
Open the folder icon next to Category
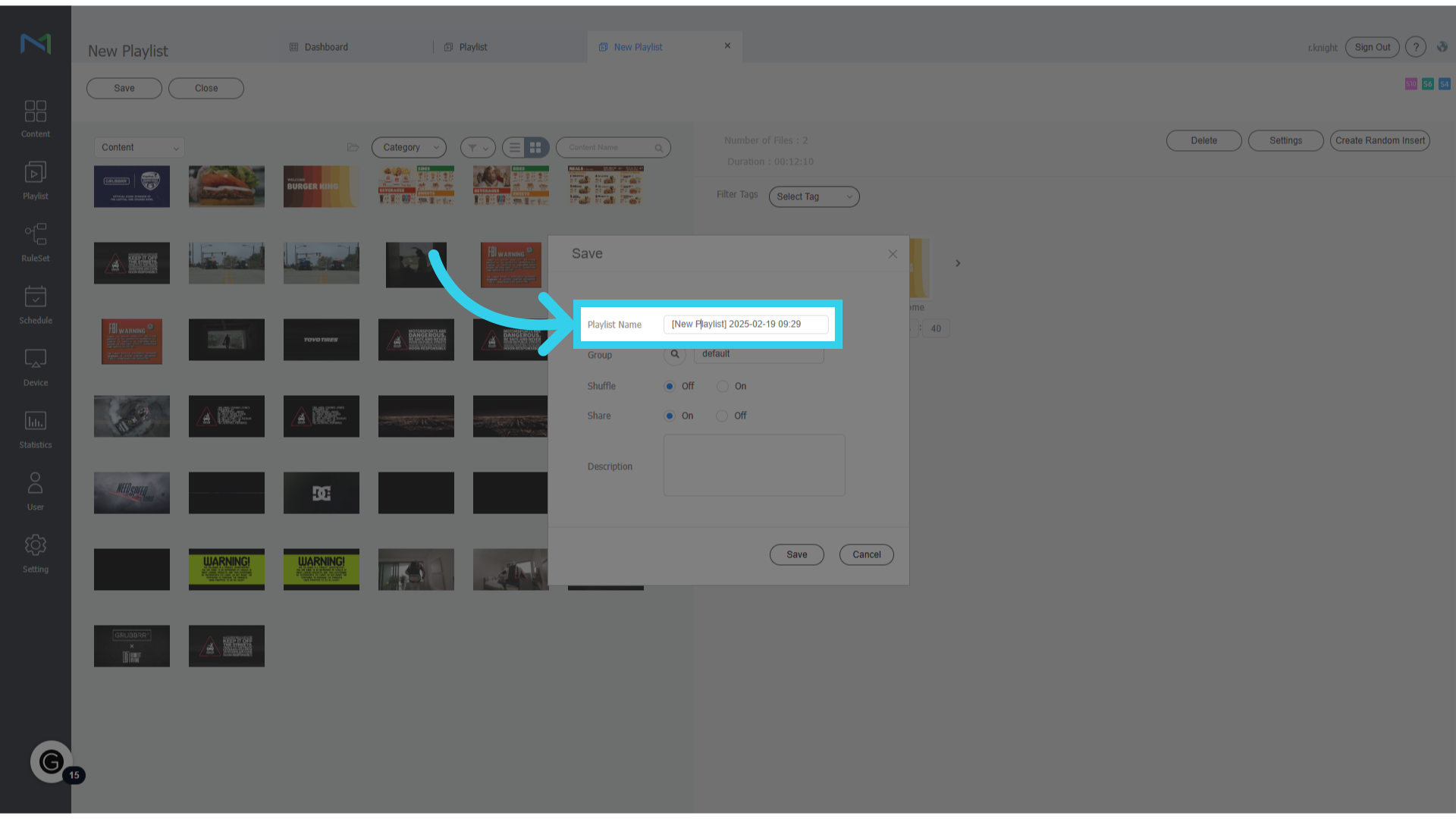coord(353,147)
